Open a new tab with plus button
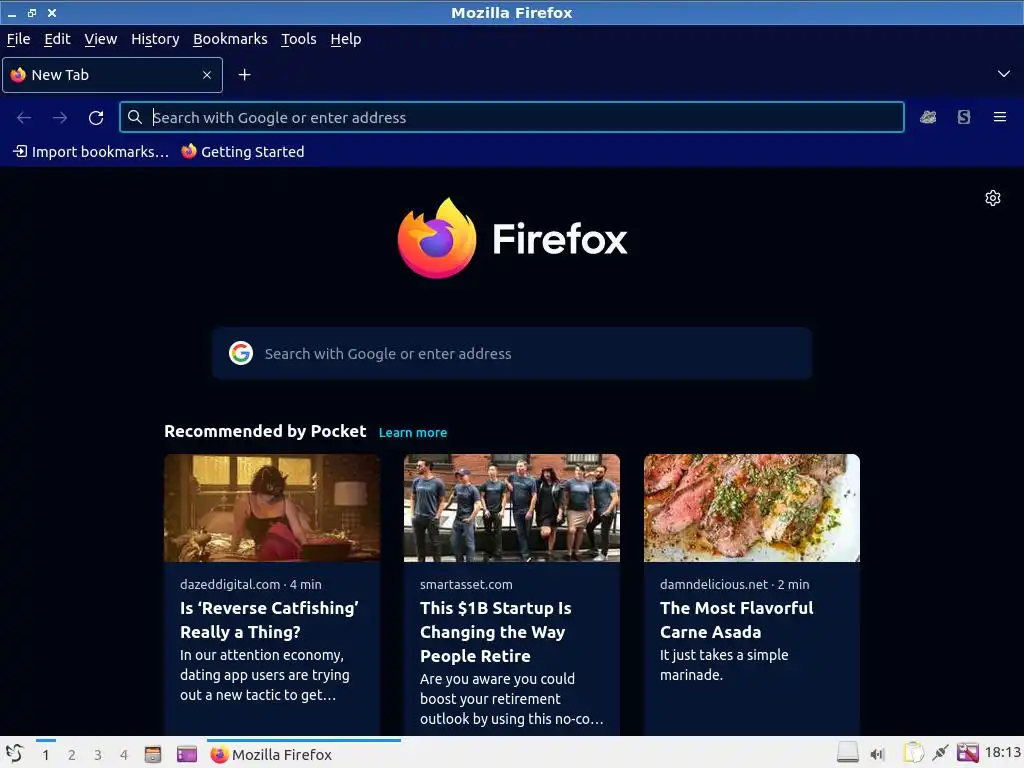1024x768 pixels. [x=244, y=75]
